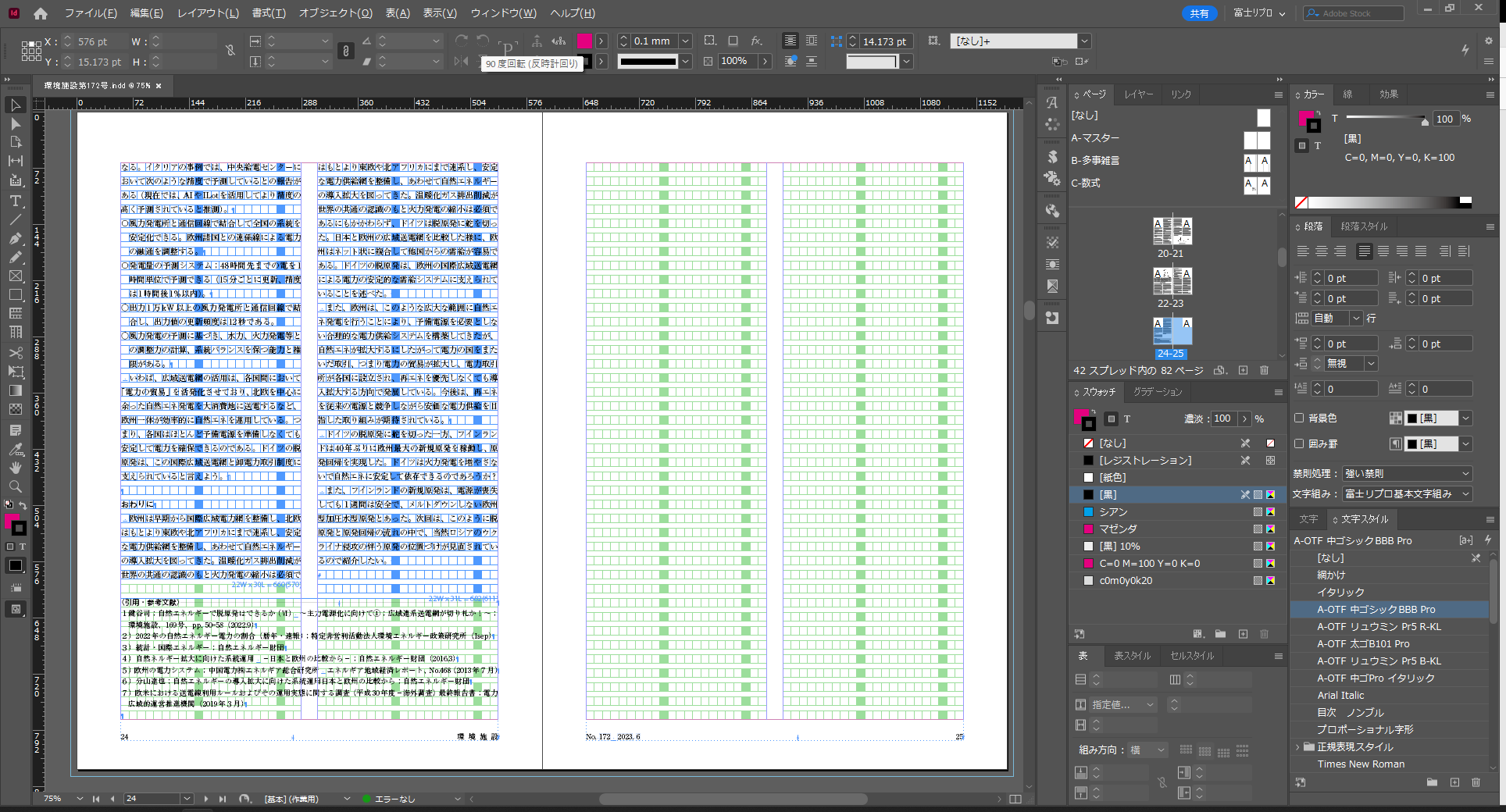Open オブジェクト(O) menu

coord(335,13)
